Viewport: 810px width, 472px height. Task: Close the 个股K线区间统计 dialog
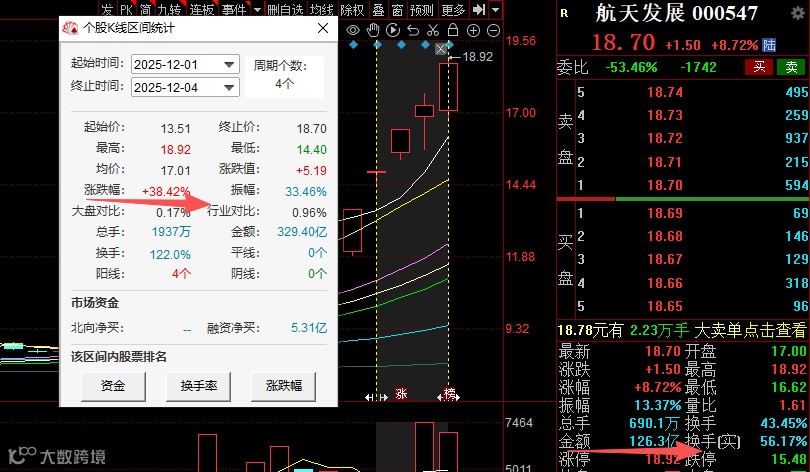323,28
